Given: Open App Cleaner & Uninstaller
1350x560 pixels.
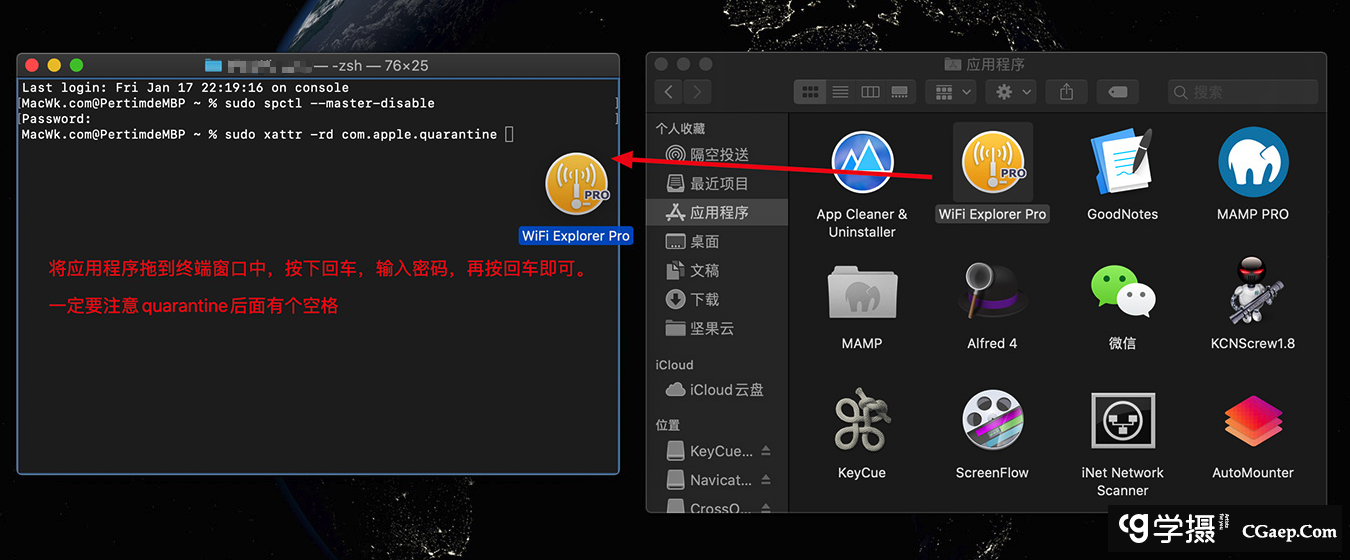Looking at the screenshot, I should tap(861, 163).
